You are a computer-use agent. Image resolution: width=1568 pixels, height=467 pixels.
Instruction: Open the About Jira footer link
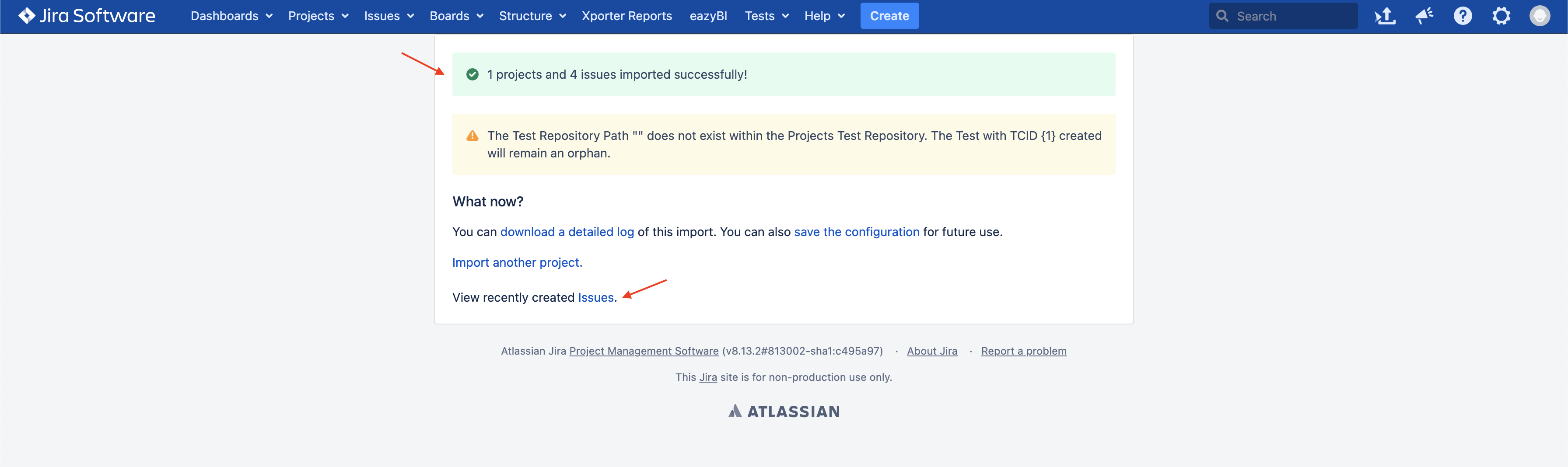pos(932,351)
